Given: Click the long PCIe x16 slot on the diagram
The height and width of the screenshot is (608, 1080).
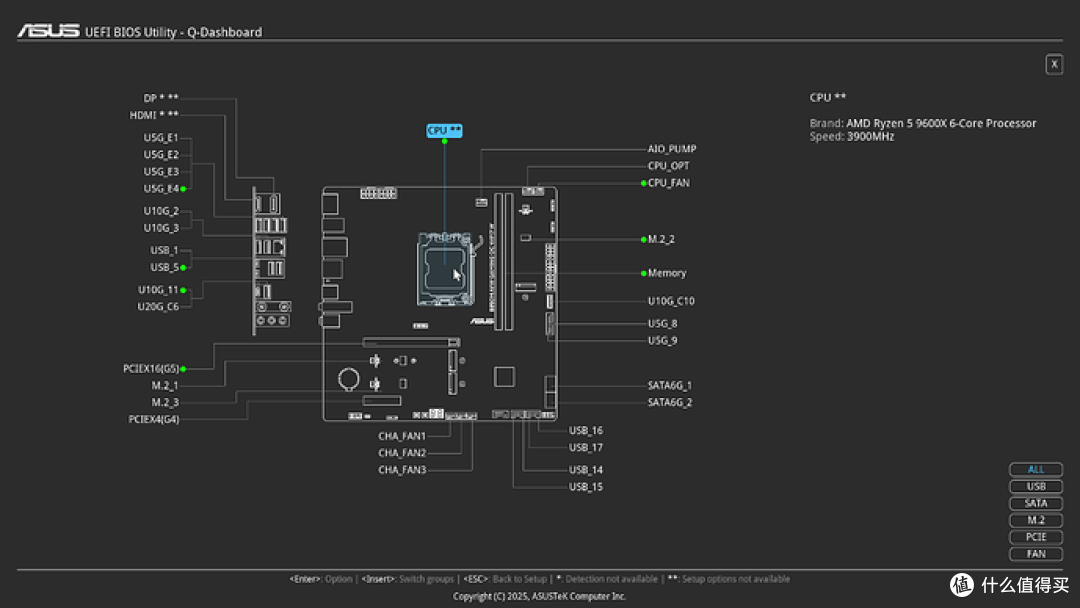Looking at the screenshot, I should [x=411, y=342].
